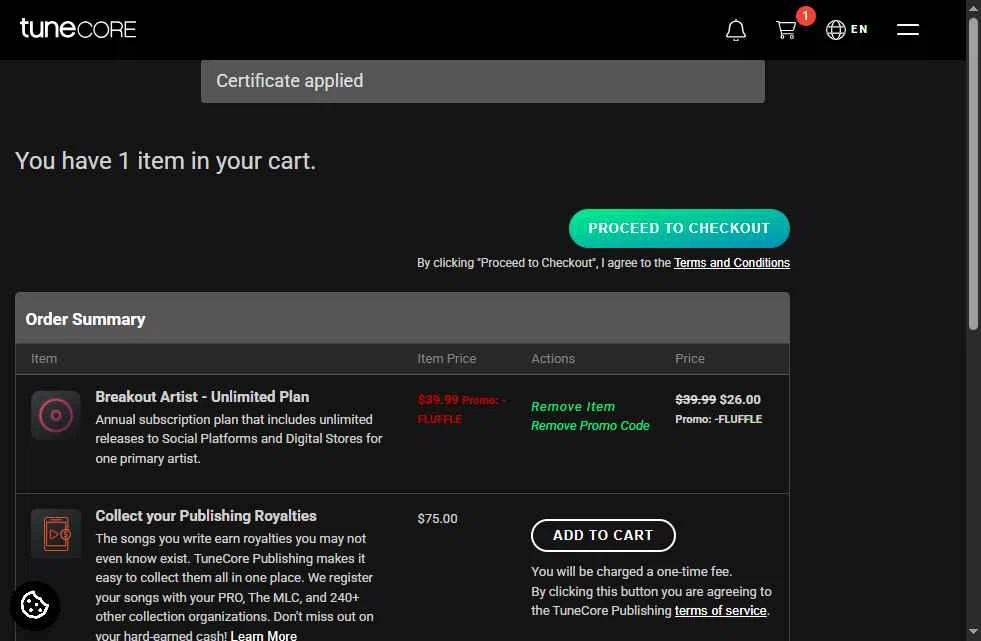Click the 'You have 1 item in your cart' heading
The image size is (981, 641).
(165, 161)
